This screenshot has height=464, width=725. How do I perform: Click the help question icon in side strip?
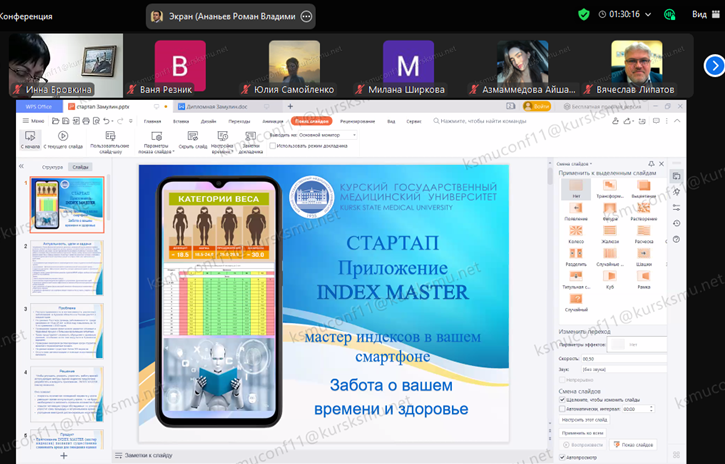coord(676,239)
